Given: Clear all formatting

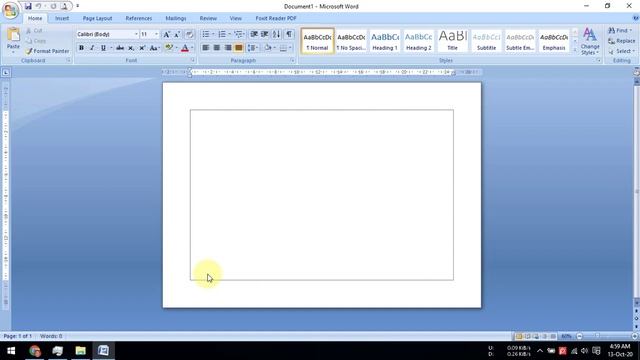Looking at the screenshot, I should 189,34.
